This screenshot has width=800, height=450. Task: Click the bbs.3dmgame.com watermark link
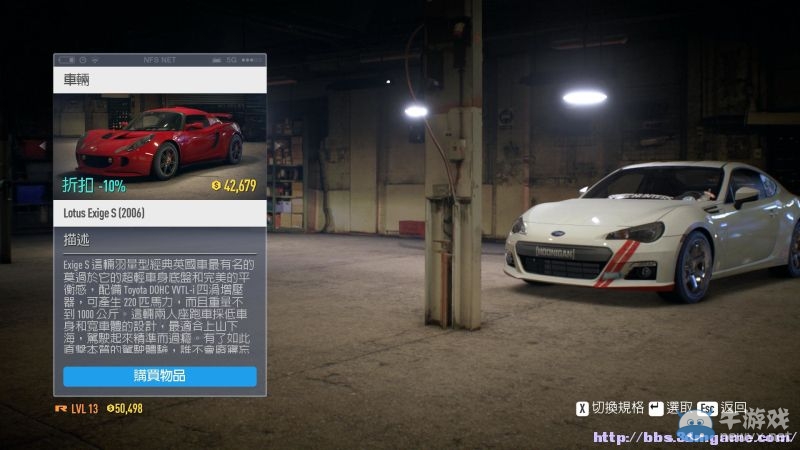tap(690, 437)
